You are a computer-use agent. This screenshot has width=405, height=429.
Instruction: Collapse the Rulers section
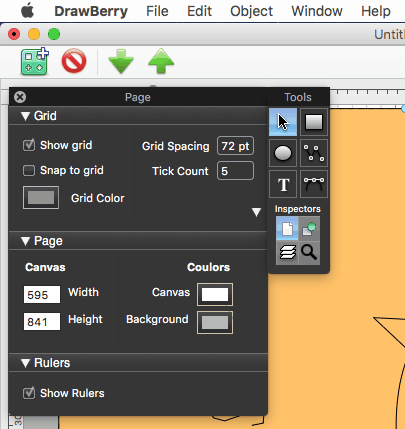[x=25, y=363]
